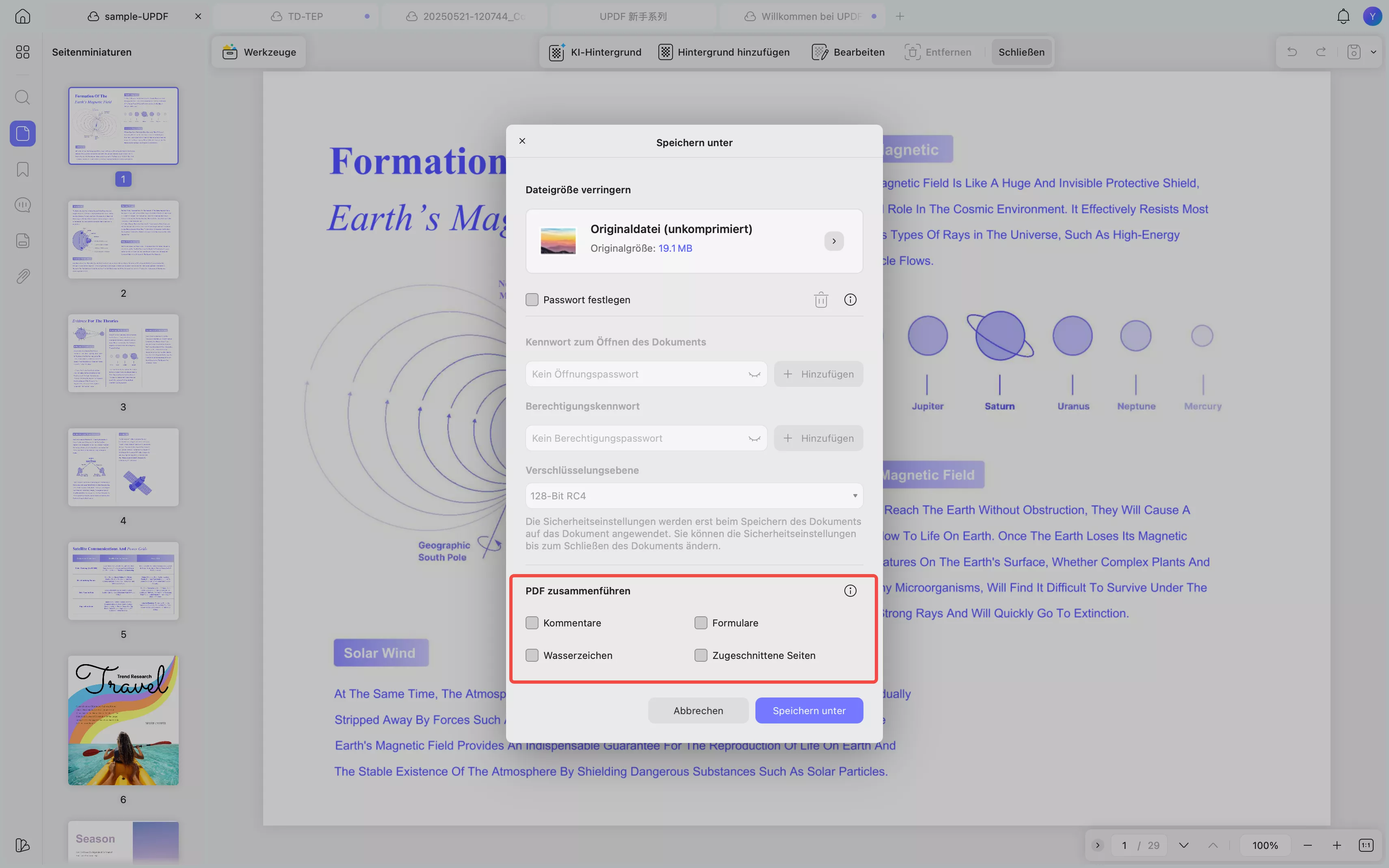Switch to the TD-TEP tab
Viewport: 1389px width, 868px height.
pyautogui.click(x=305, y=16)
